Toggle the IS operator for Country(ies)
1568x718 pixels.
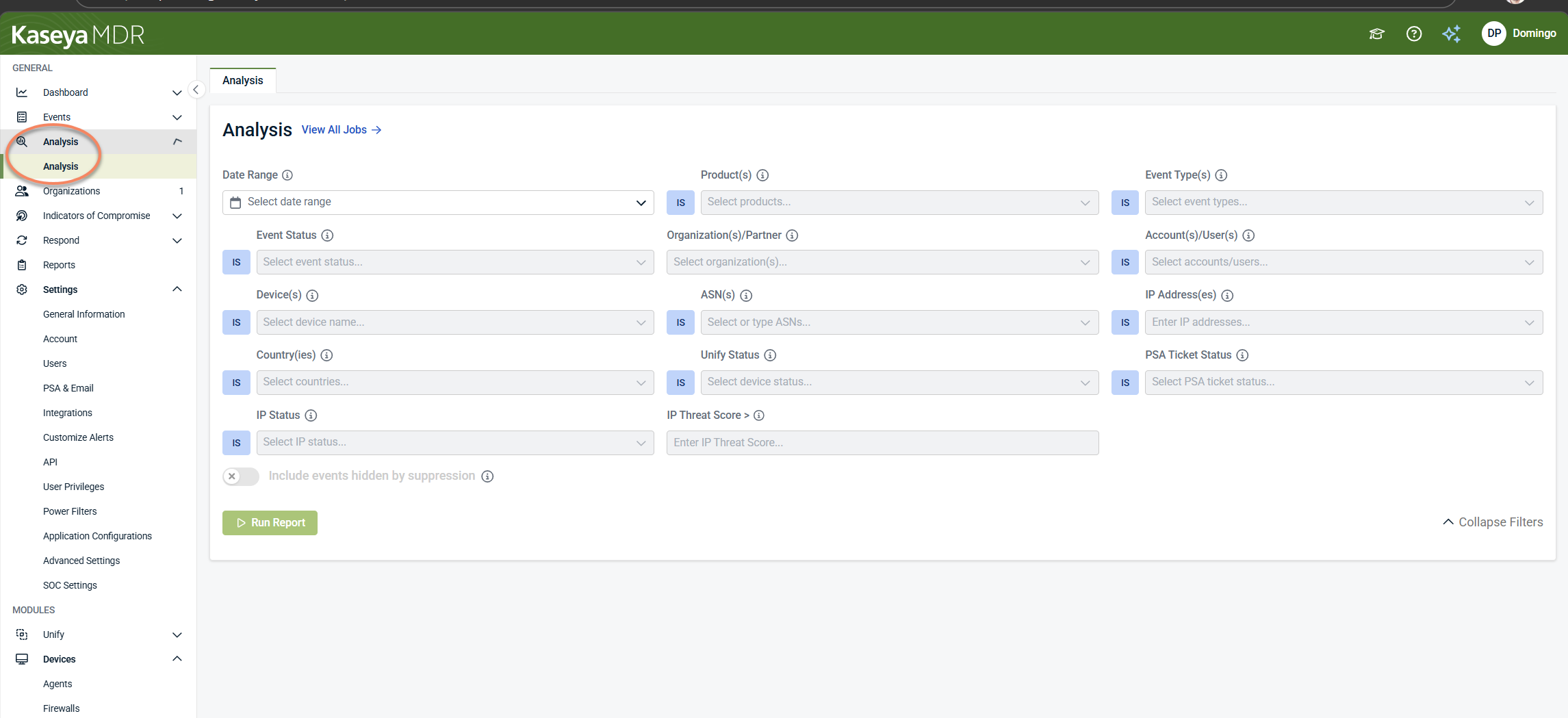[x=236, y=383]
